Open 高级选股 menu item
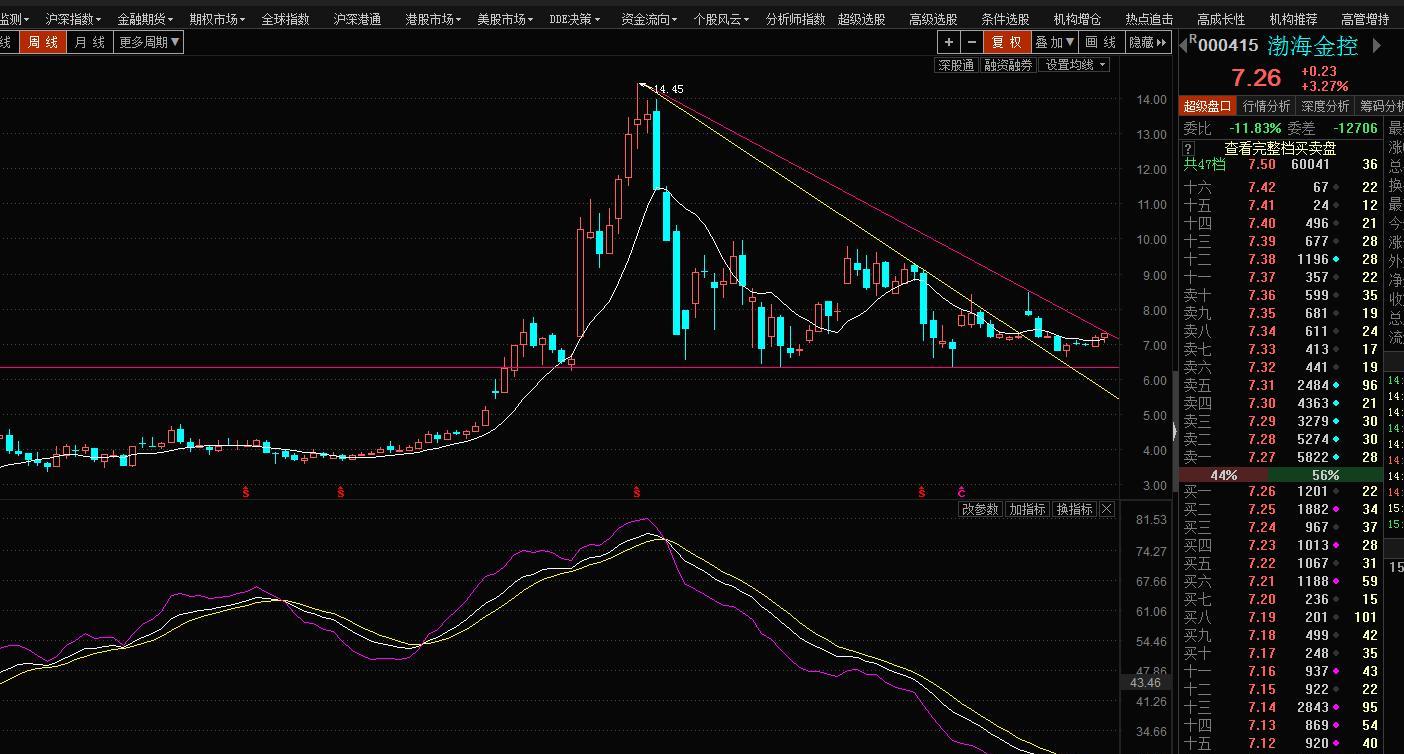This screenshot has width=1404, height=754. click(x=933, y=19)
